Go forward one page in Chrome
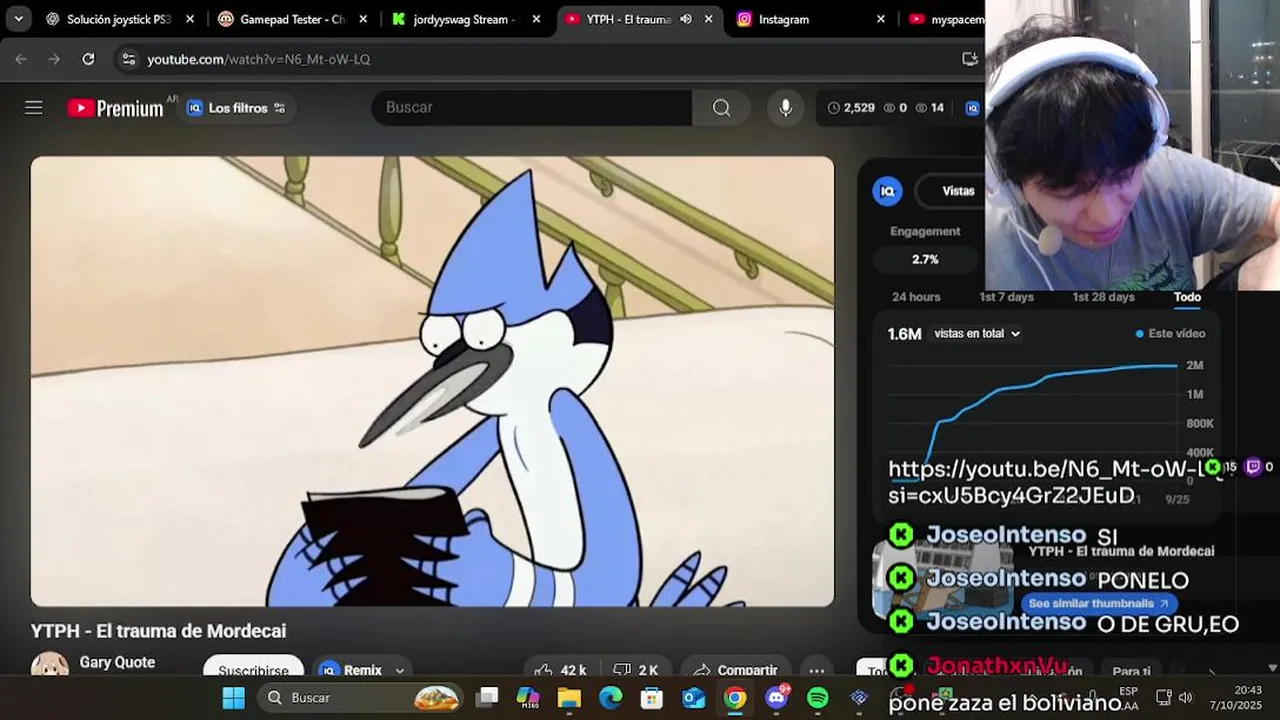Image resolution: width=1280 pixels, height=720 pixels. (x=54, y=59)
